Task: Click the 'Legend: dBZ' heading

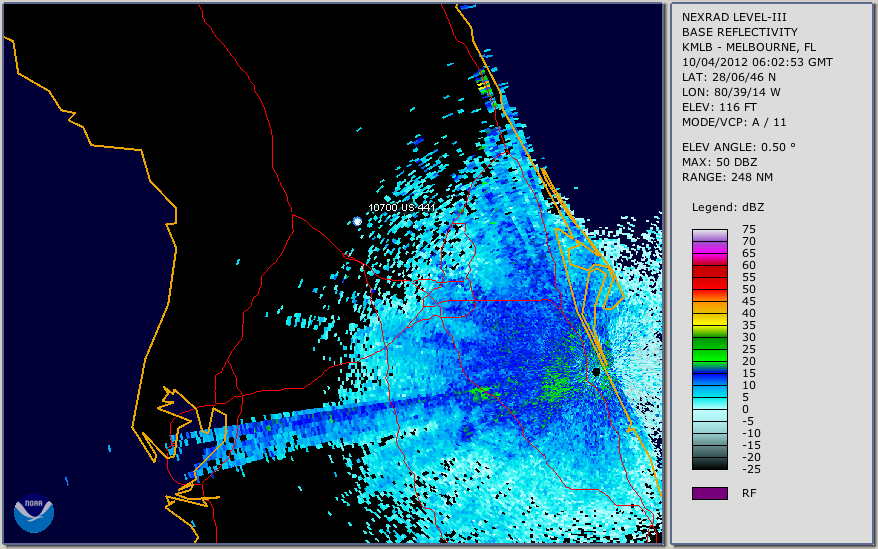Action: pyautogui.click(x=728, y=207)
